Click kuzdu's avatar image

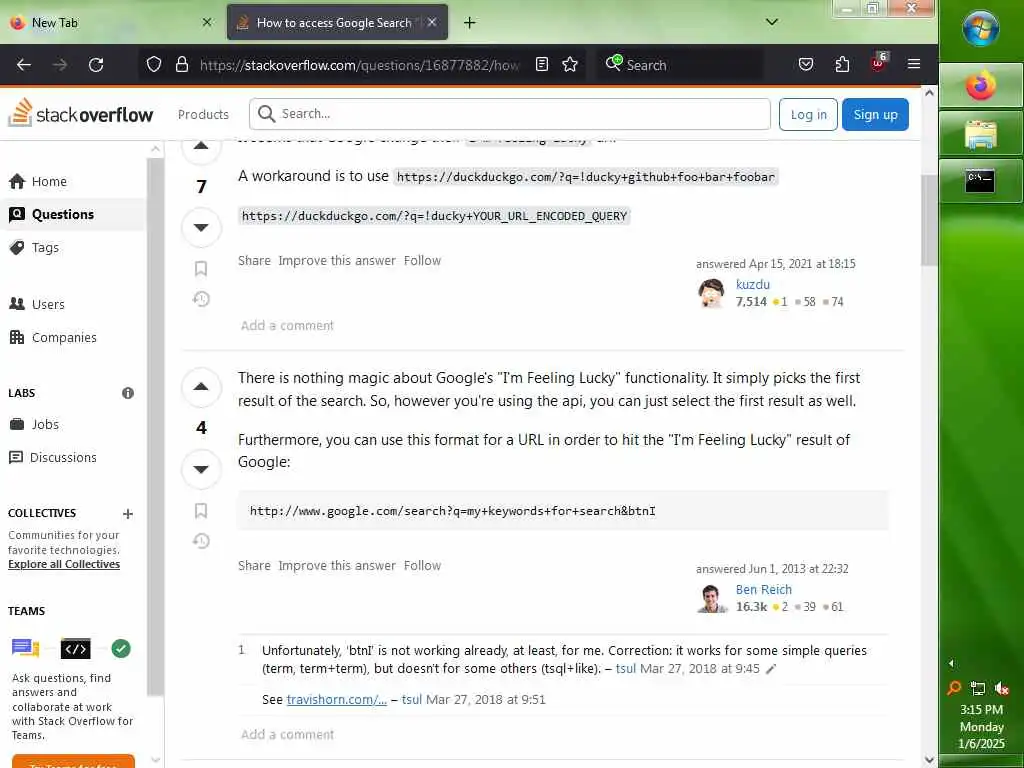[x=711, y=293]
